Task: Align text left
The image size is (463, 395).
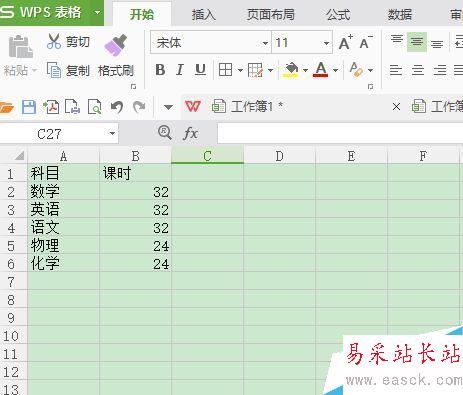Action: [x=396, y=70]
